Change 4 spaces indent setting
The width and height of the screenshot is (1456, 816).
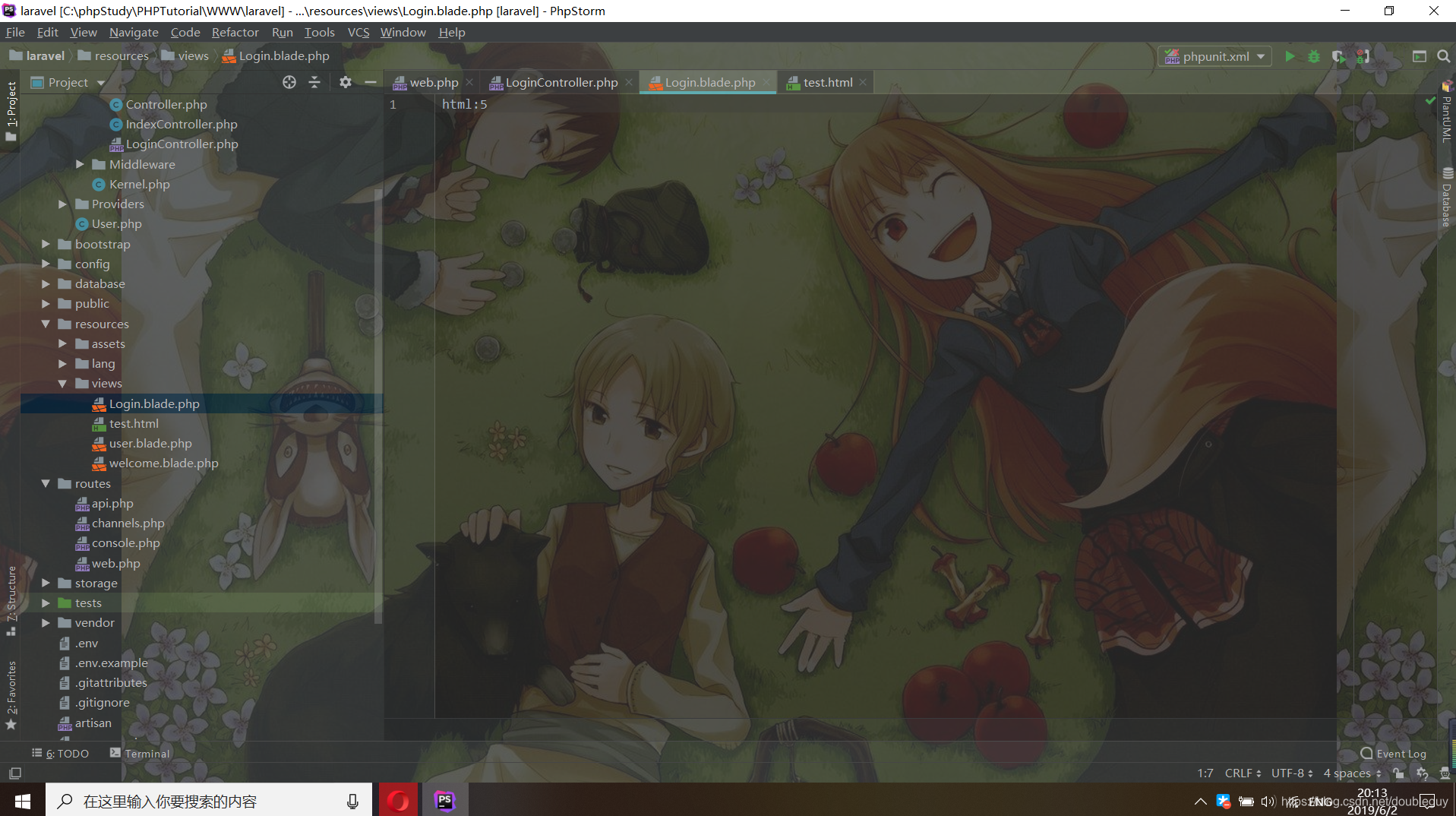pyautogui.click(x=1353, y=773)
